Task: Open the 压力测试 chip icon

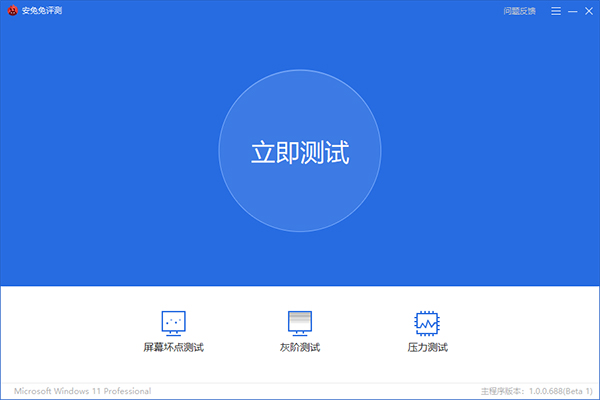Action: pyautogui.click(x=427, y=322)
